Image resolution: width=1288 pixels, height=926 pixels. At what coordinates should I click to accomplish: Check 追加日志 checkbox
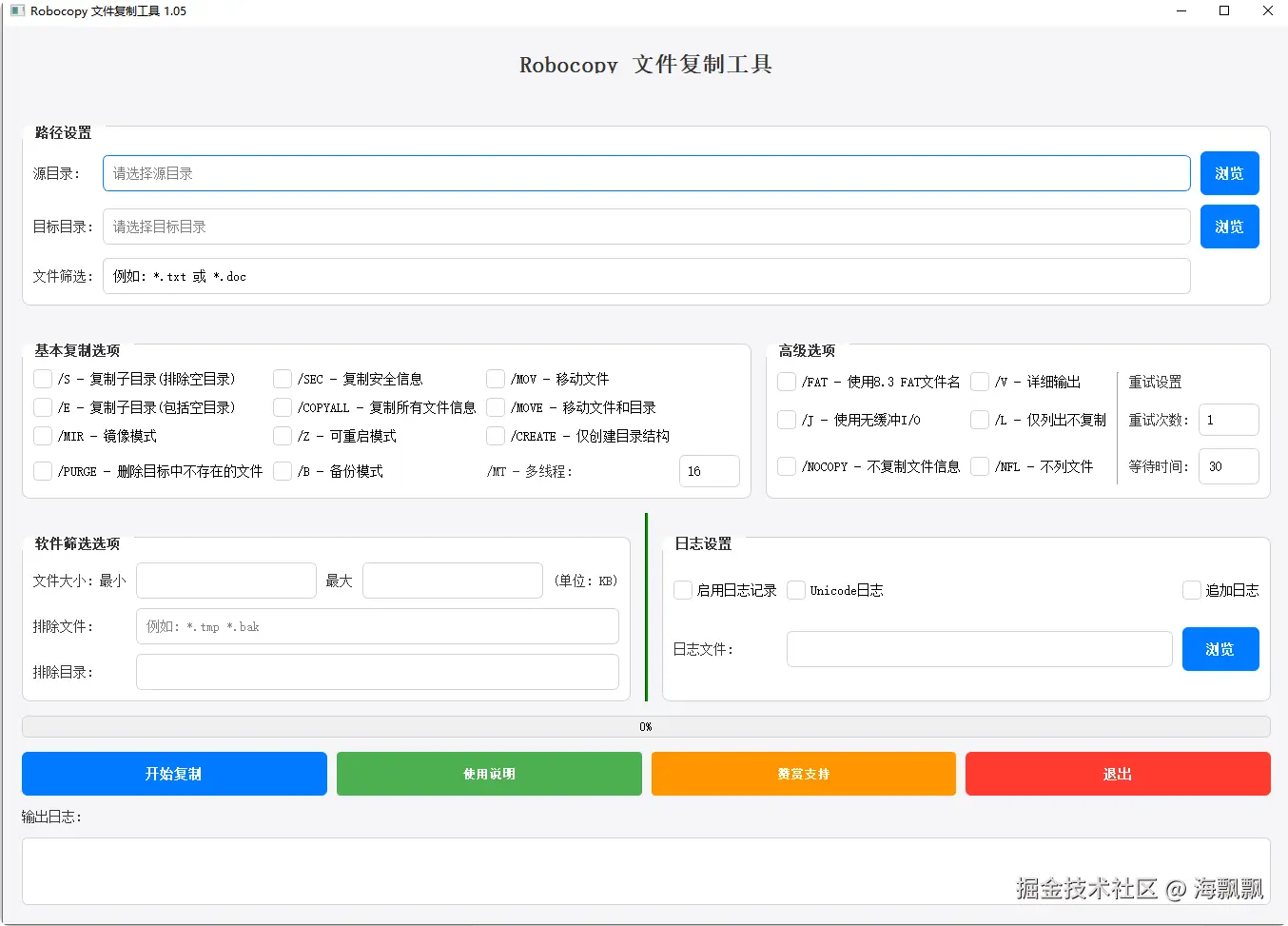(1192, 590)
